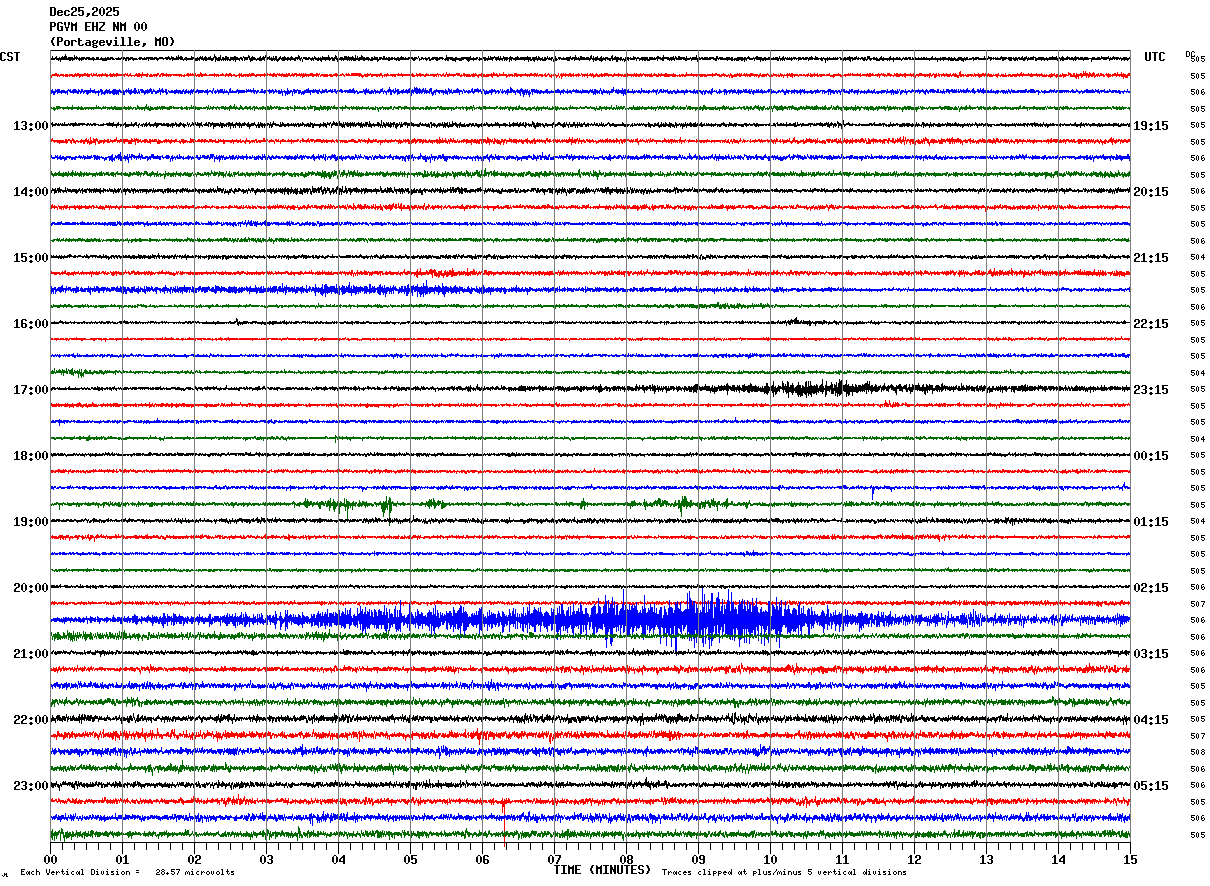The image size is (1210, 886).
Task: Select the 17:00 CST time label
Action: point(31,390)
